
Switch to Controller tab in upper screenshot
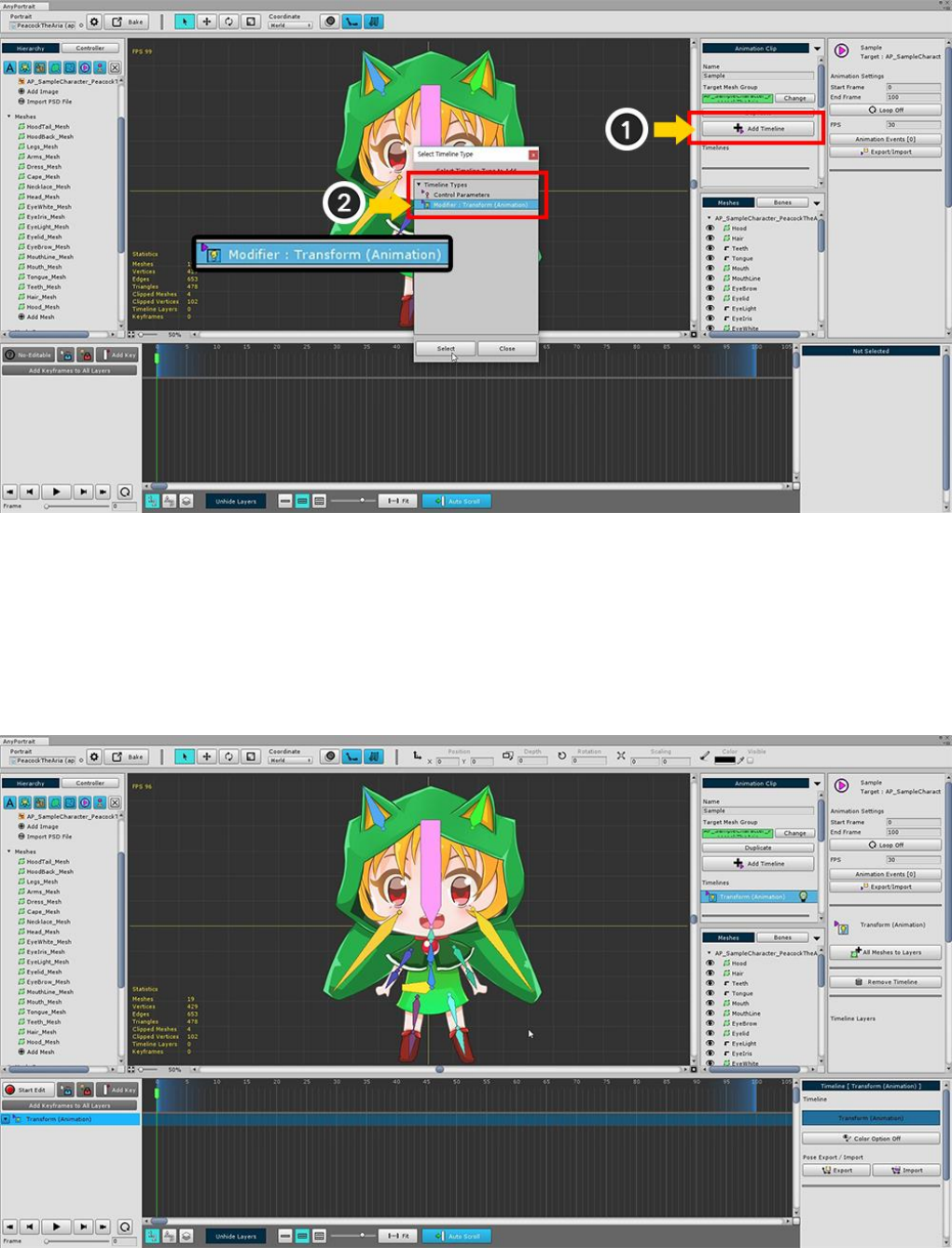point(90,48)
